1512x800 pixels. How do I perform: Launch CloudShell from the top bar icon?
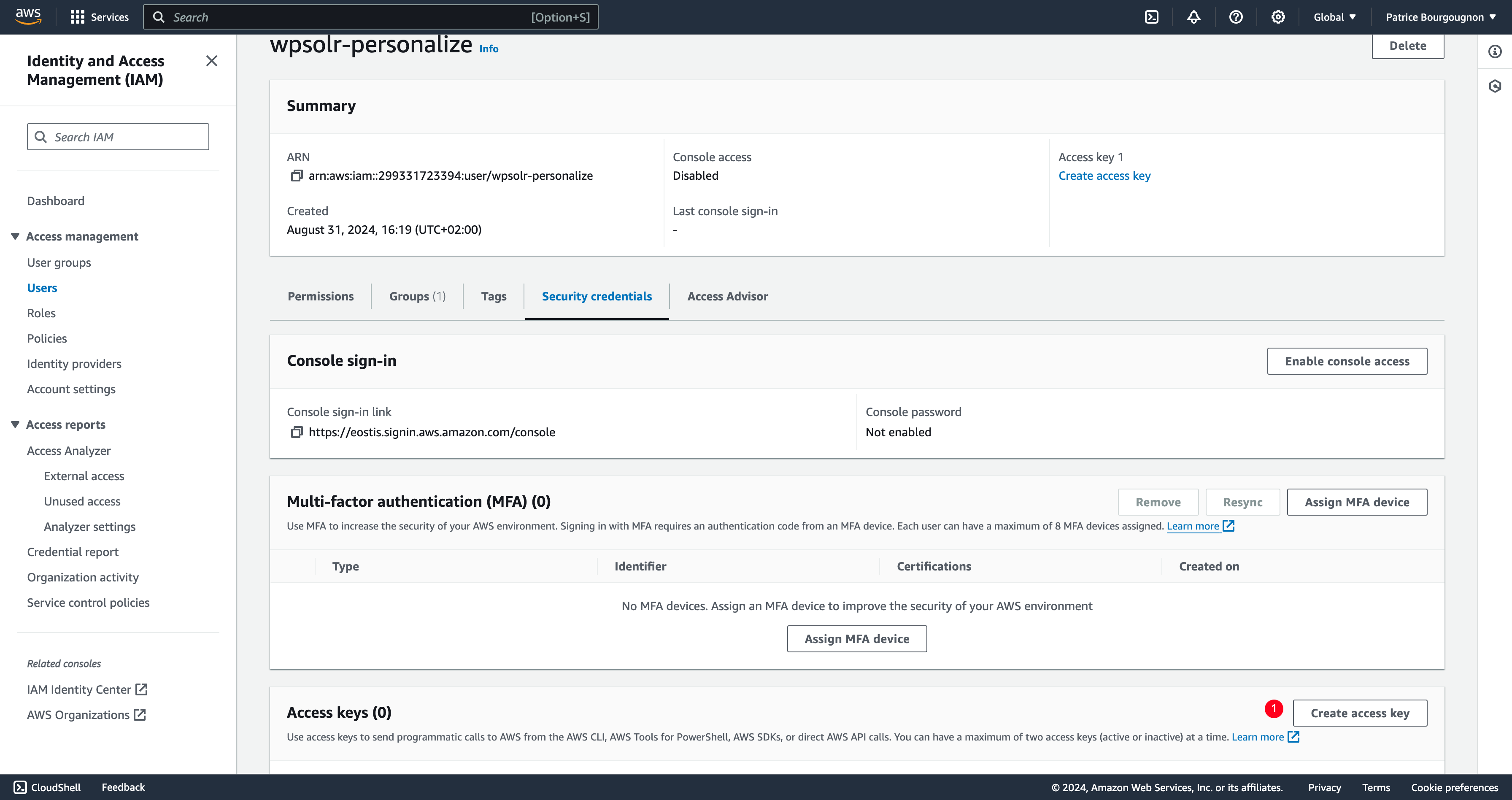(1152, 17)
